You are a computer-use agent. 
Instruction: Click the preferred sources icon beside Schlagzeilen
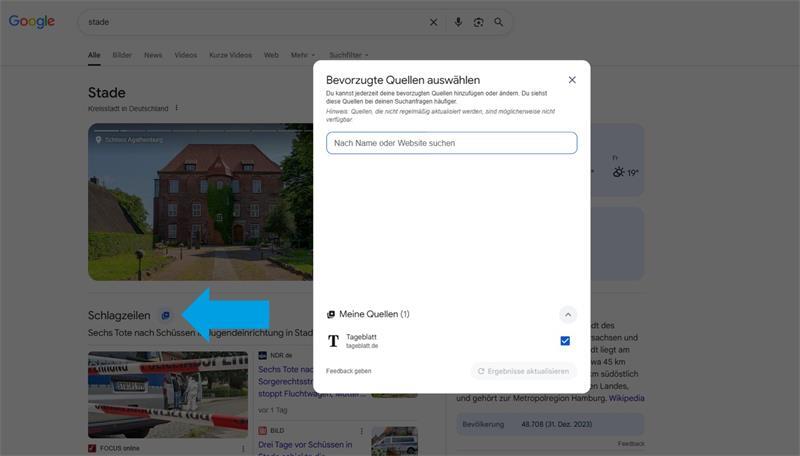pos(165,315)
